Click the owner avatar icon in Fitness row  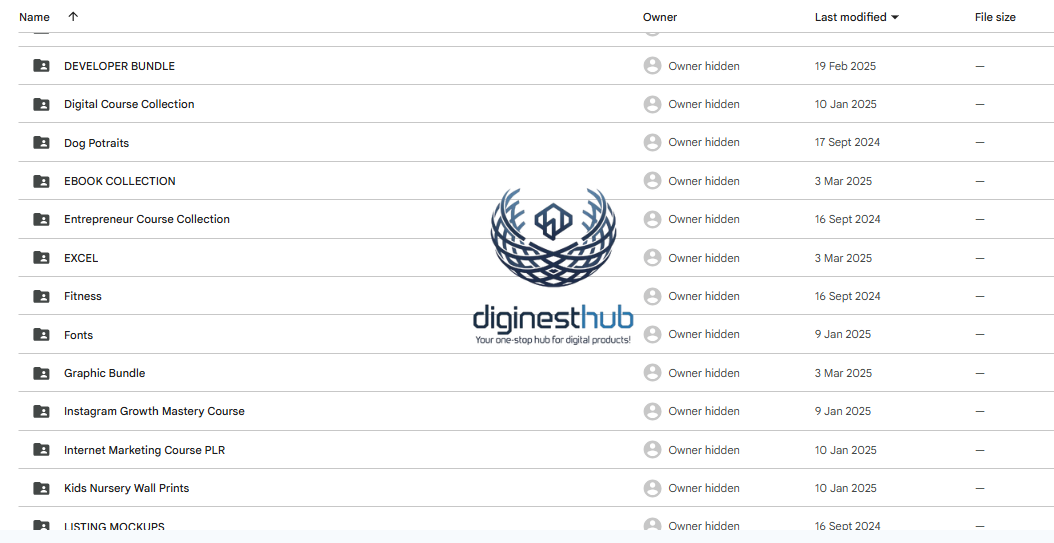pyautogui.click(x=652, y=296)
